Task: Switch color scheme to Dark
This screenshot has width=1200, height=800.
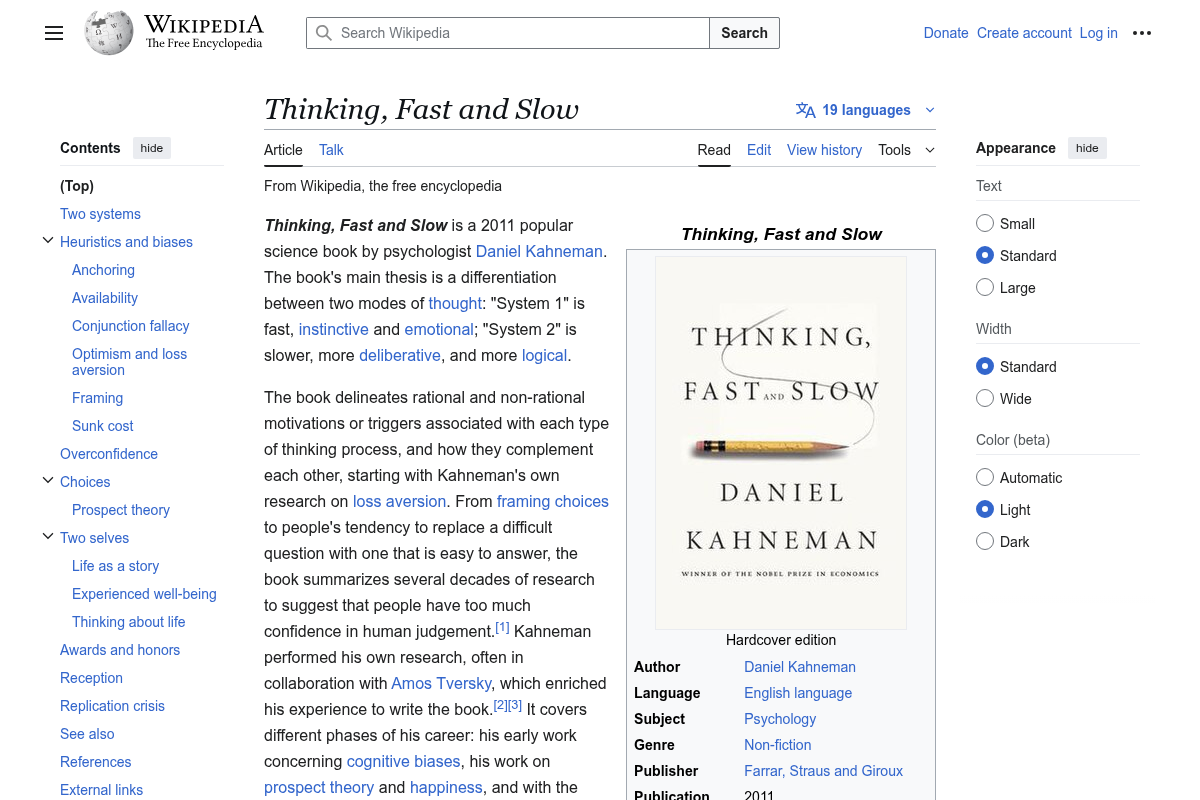Action: coord(984,541)
